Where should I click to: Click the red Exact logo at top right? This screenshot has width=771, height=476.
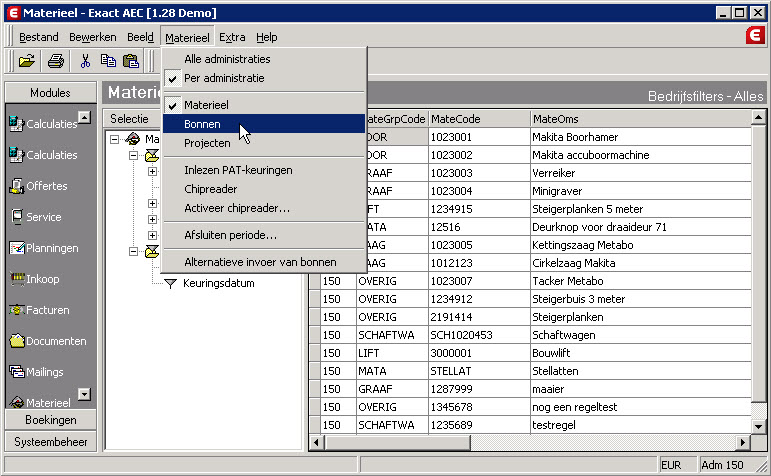[x=755, y=35]
